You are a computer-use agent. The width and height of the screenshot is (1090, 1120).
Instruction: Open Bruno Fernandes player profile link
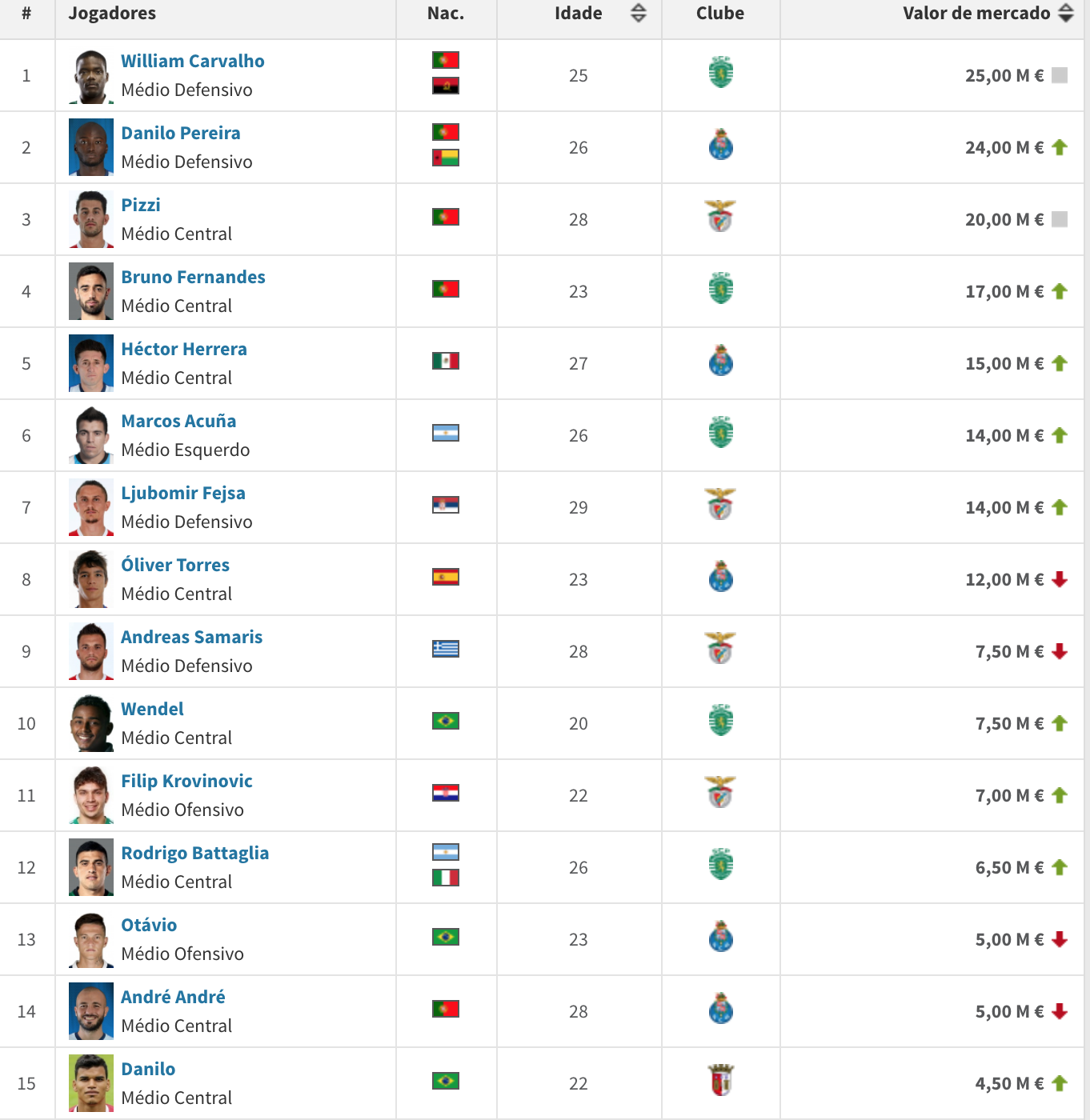tap(193, 277)
